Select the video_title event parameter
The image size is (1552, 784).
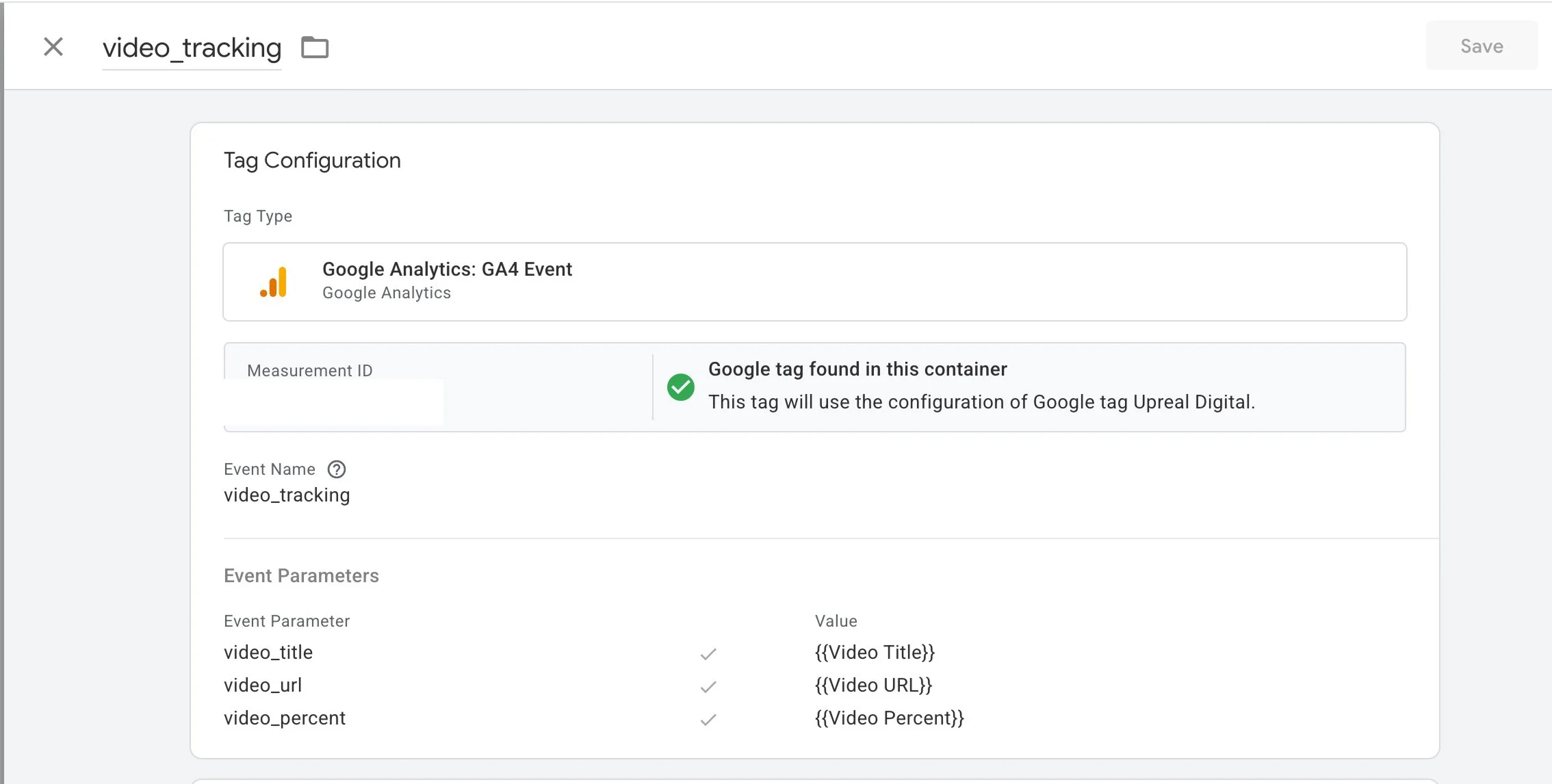[x=268, y=652]
